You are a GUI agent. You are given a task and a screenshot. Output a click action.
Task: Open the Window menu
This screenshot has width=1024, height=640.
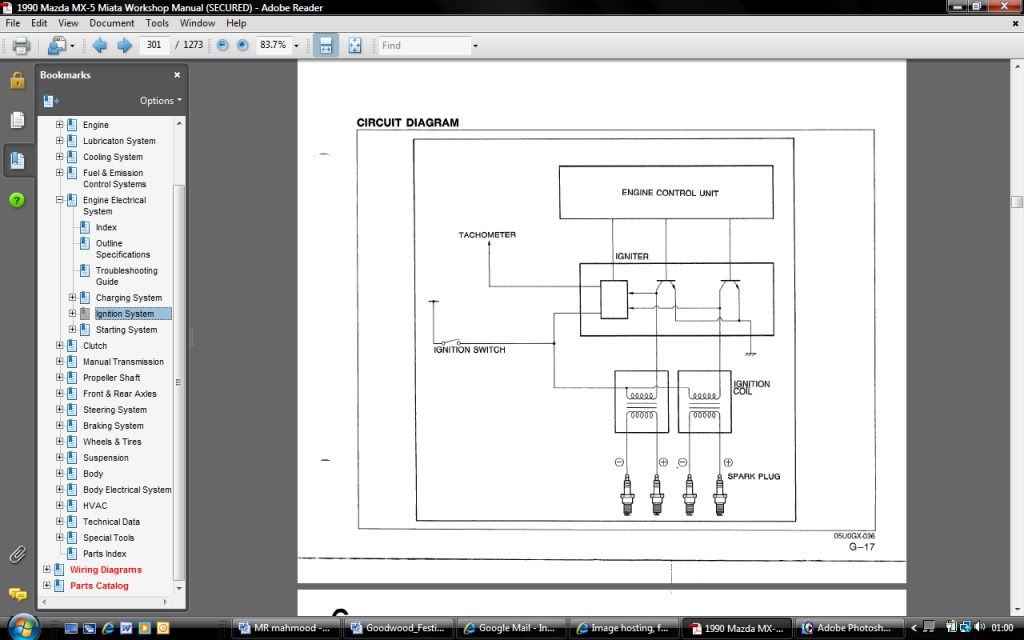coord(197,23)
